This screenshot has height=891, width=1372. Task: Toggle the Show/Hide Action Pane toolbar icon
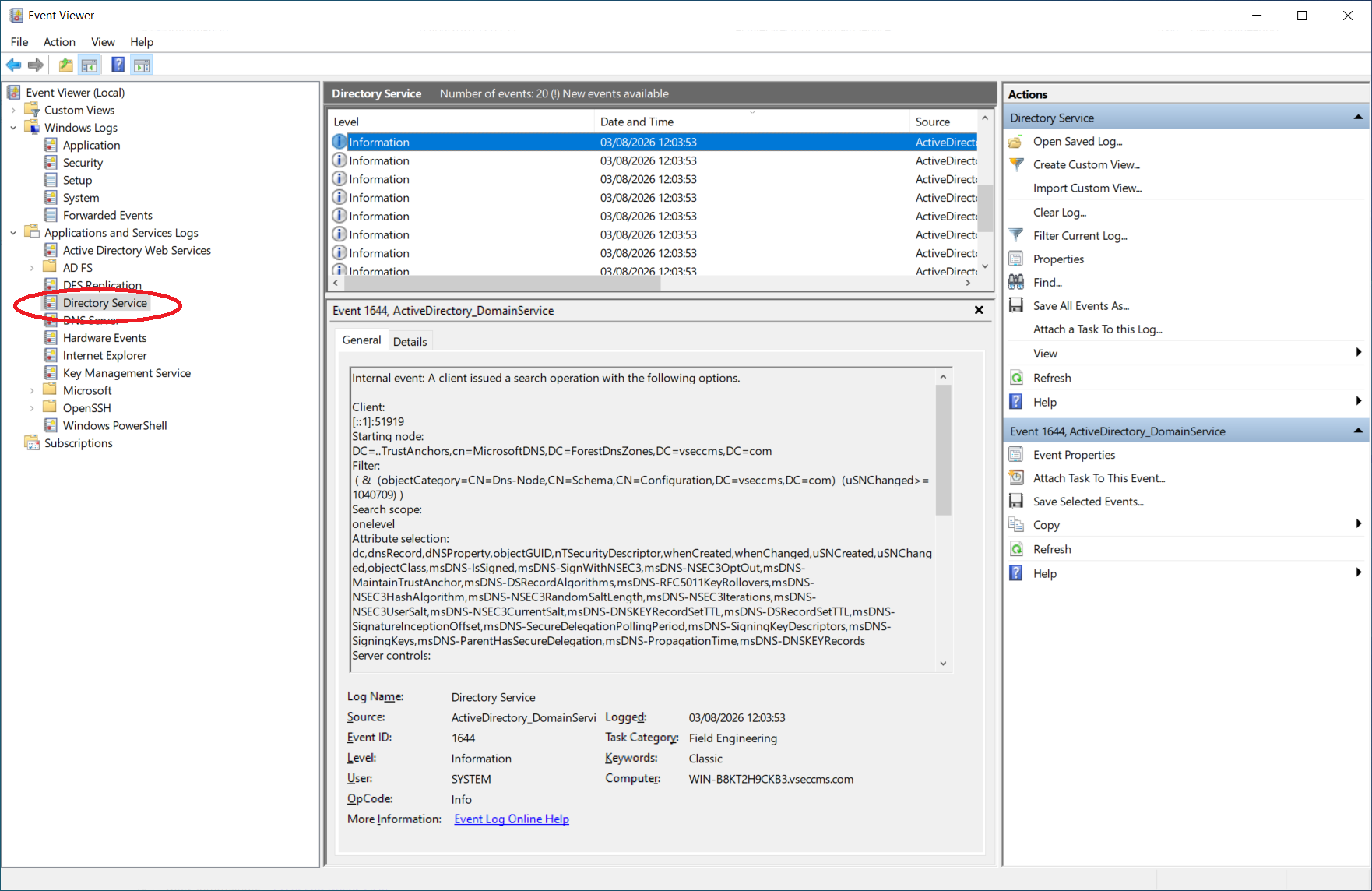142,65
